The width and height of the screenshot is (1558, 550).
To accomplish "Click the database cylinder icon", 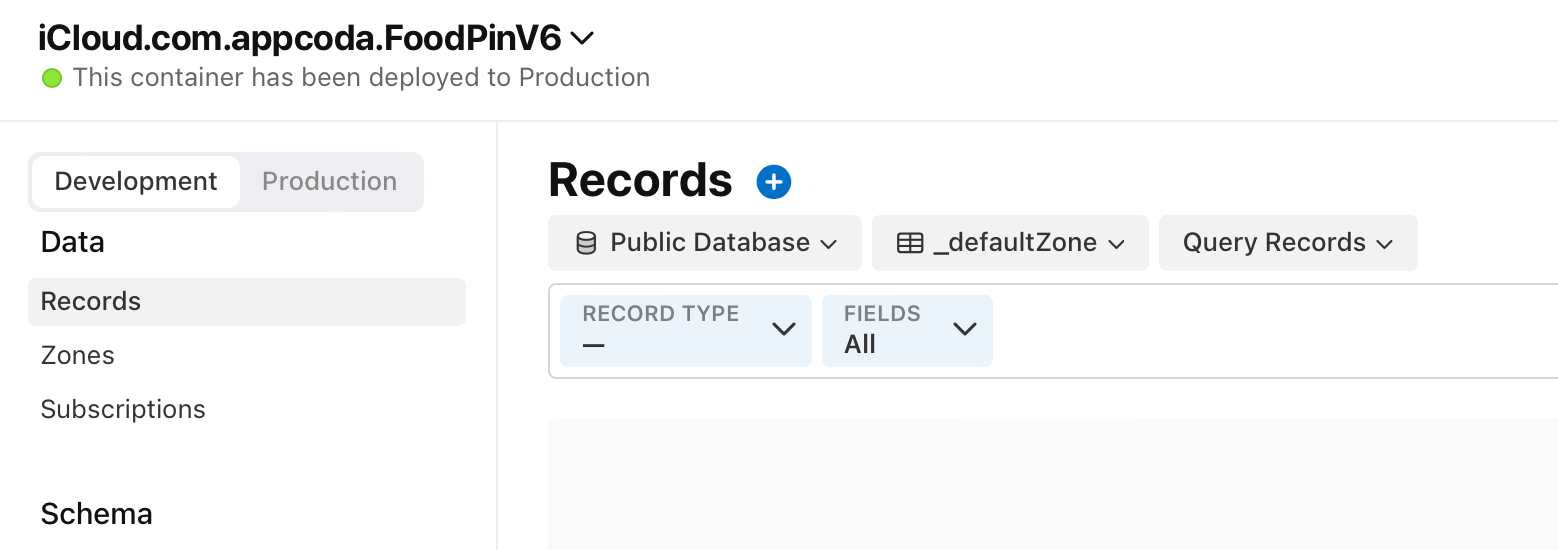I will 587,243.
